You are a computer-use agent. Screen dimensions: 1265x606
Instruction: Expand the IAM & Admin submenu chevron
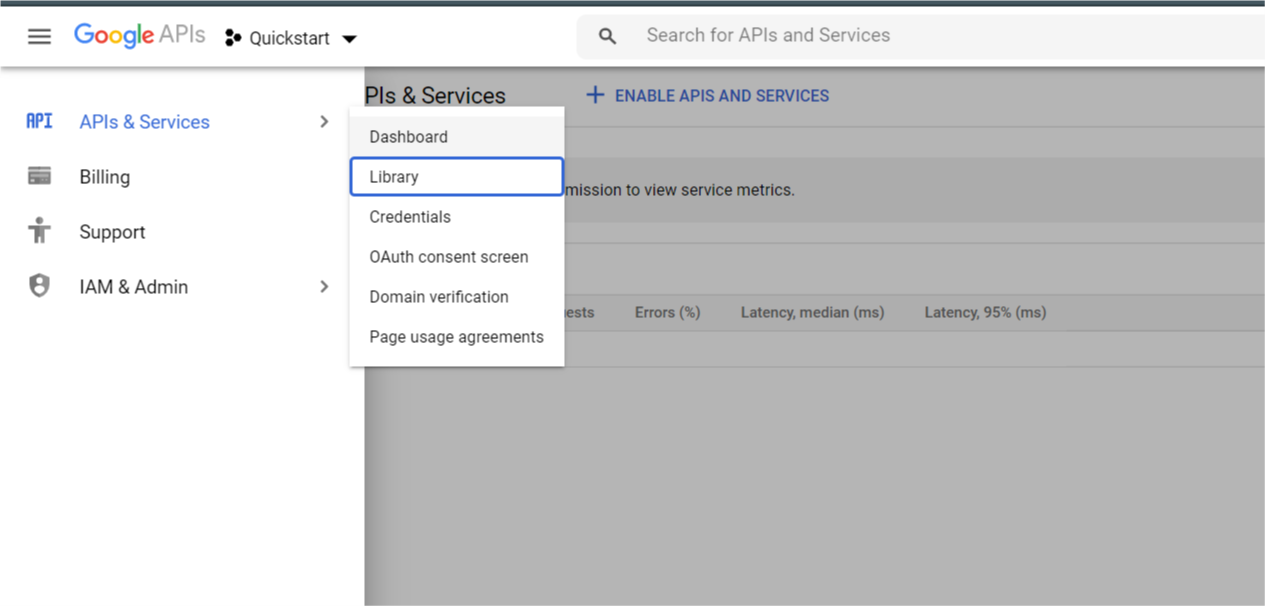(x=324, y=286)
